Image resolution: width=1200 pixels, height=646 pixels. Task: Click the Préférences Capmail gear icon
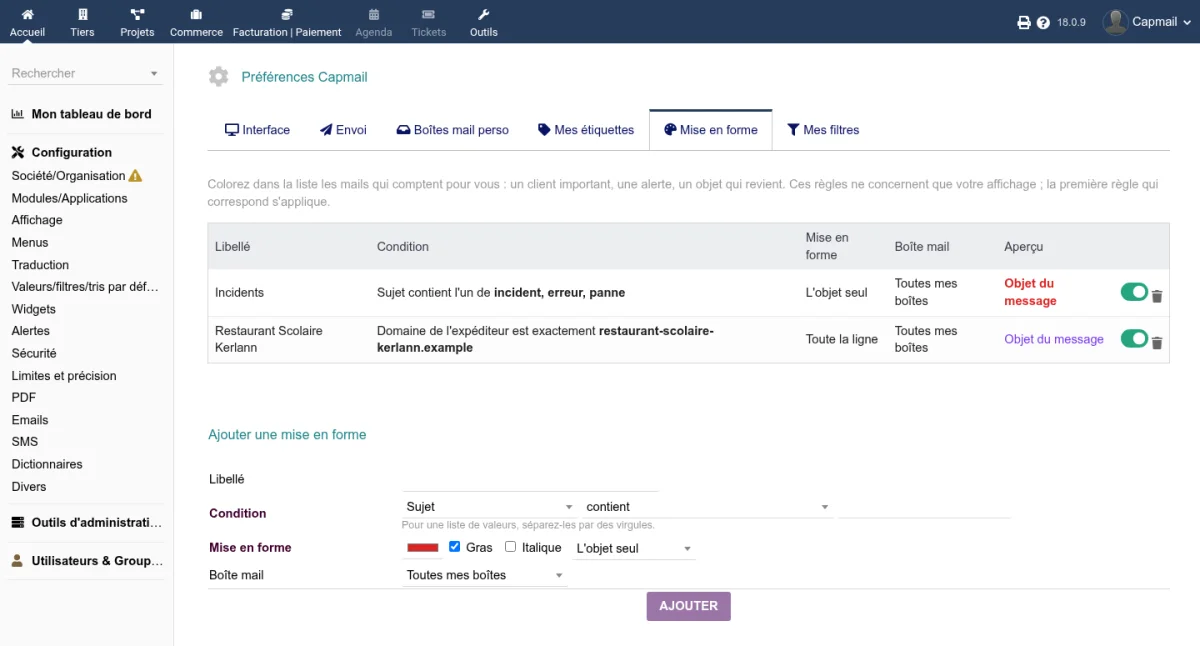pos(218,77)
